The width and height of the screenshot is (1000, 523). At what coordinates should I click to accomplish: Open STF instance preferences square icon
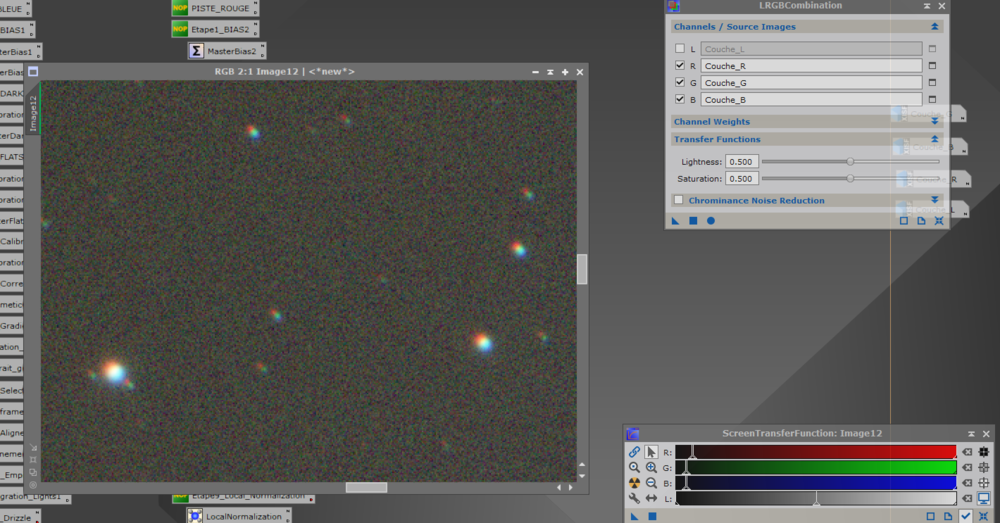tap(930, 516)
